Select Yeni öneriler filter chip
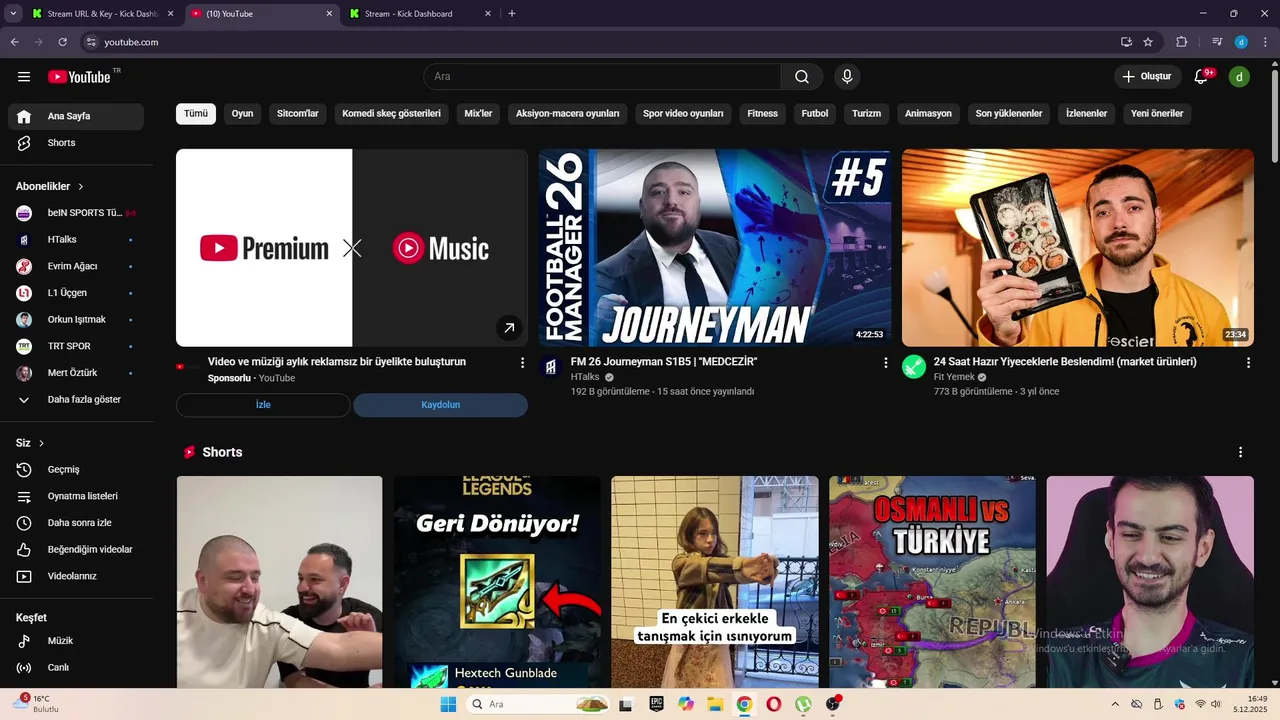The height and width of the screenshot is (720, 1280). (1157, 114)
